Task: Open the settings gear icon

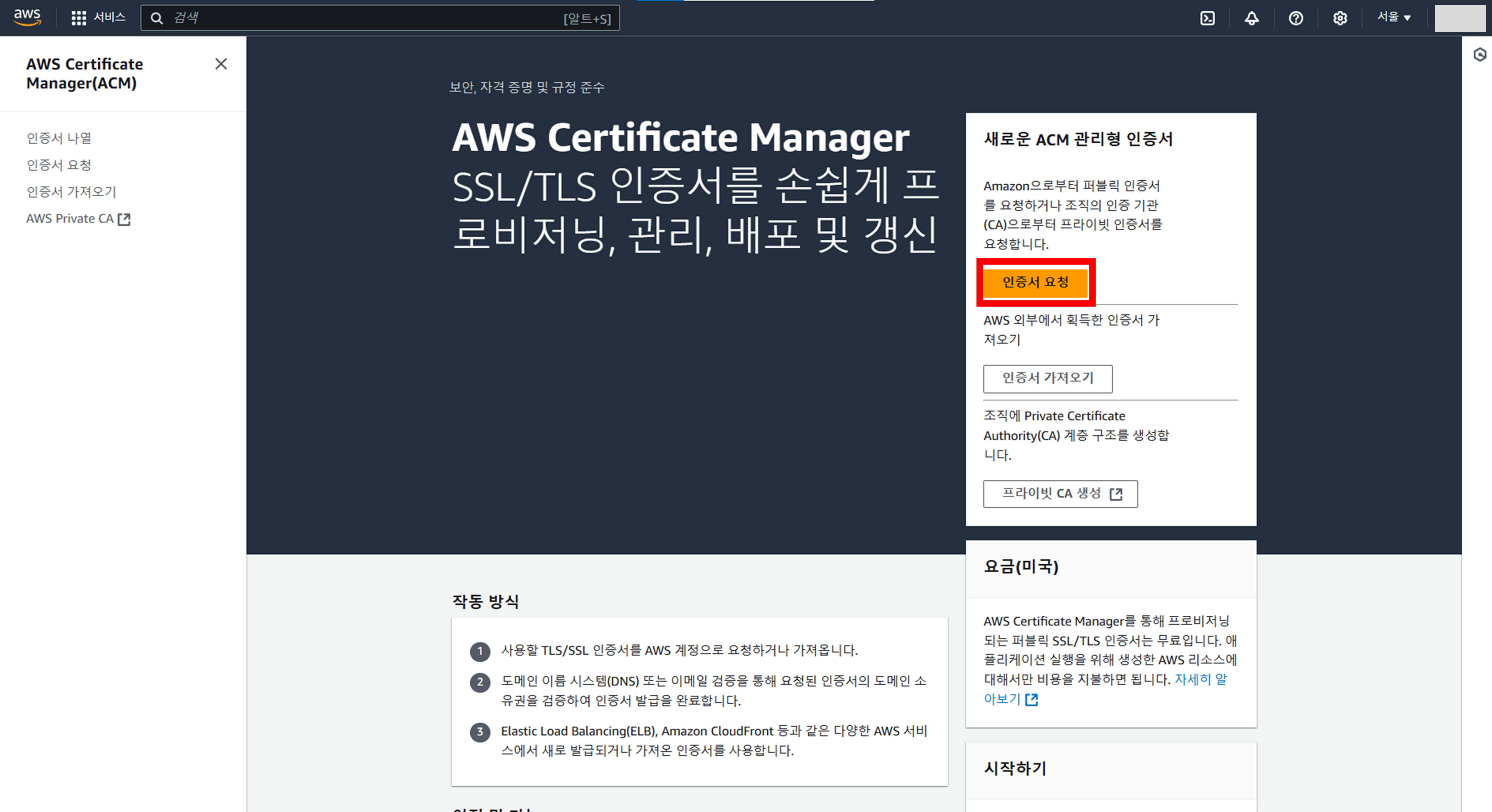Action: 1340,18
